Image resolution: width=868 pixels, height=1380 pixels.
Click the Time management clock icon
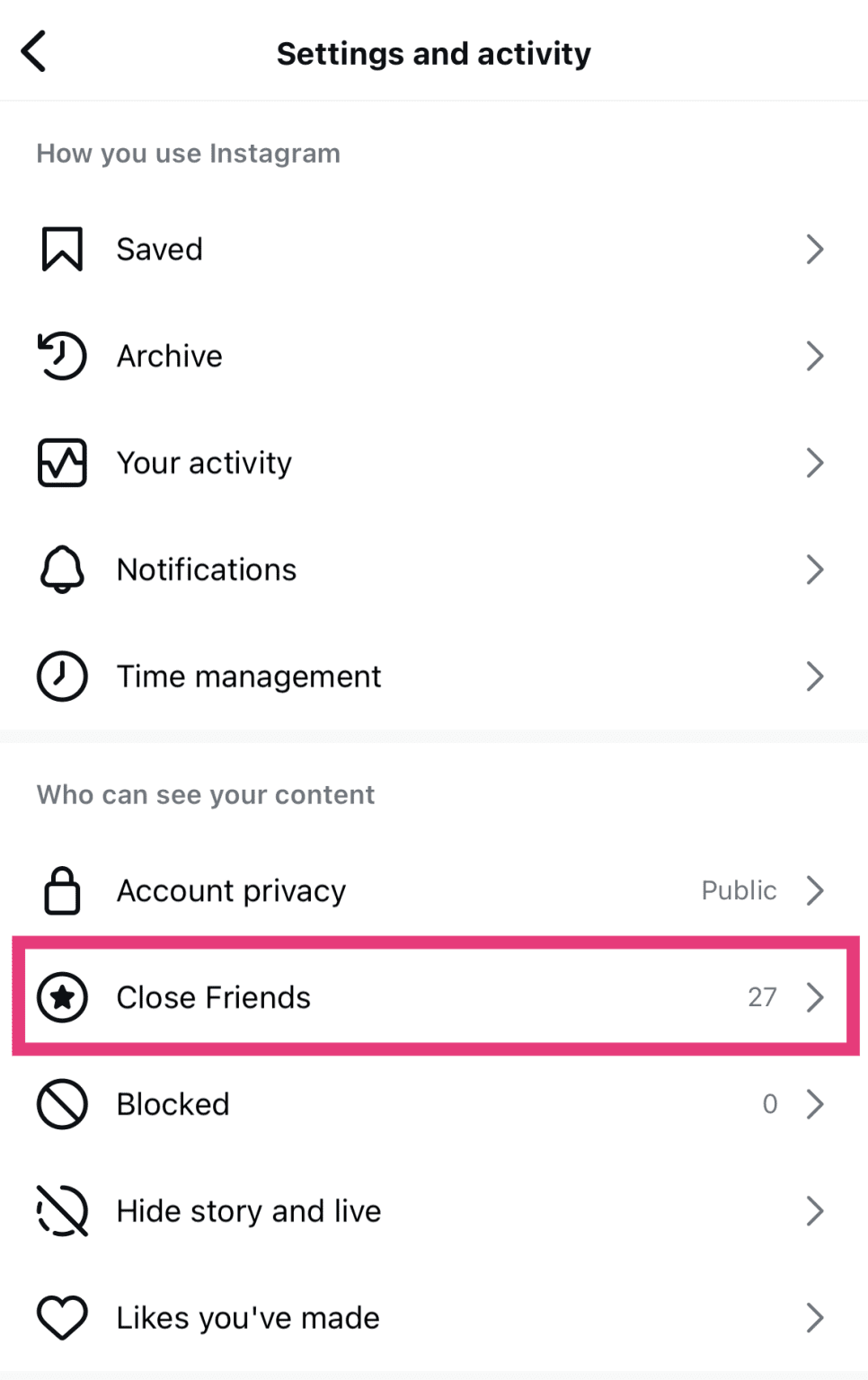tap(61, 676)
